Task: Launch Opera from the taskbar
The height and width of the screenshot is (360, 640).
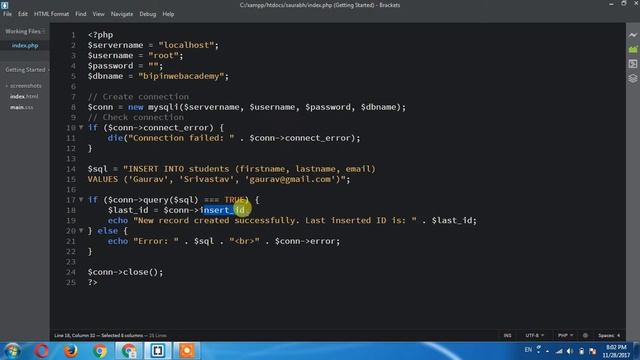Action: tap(41, 351)
